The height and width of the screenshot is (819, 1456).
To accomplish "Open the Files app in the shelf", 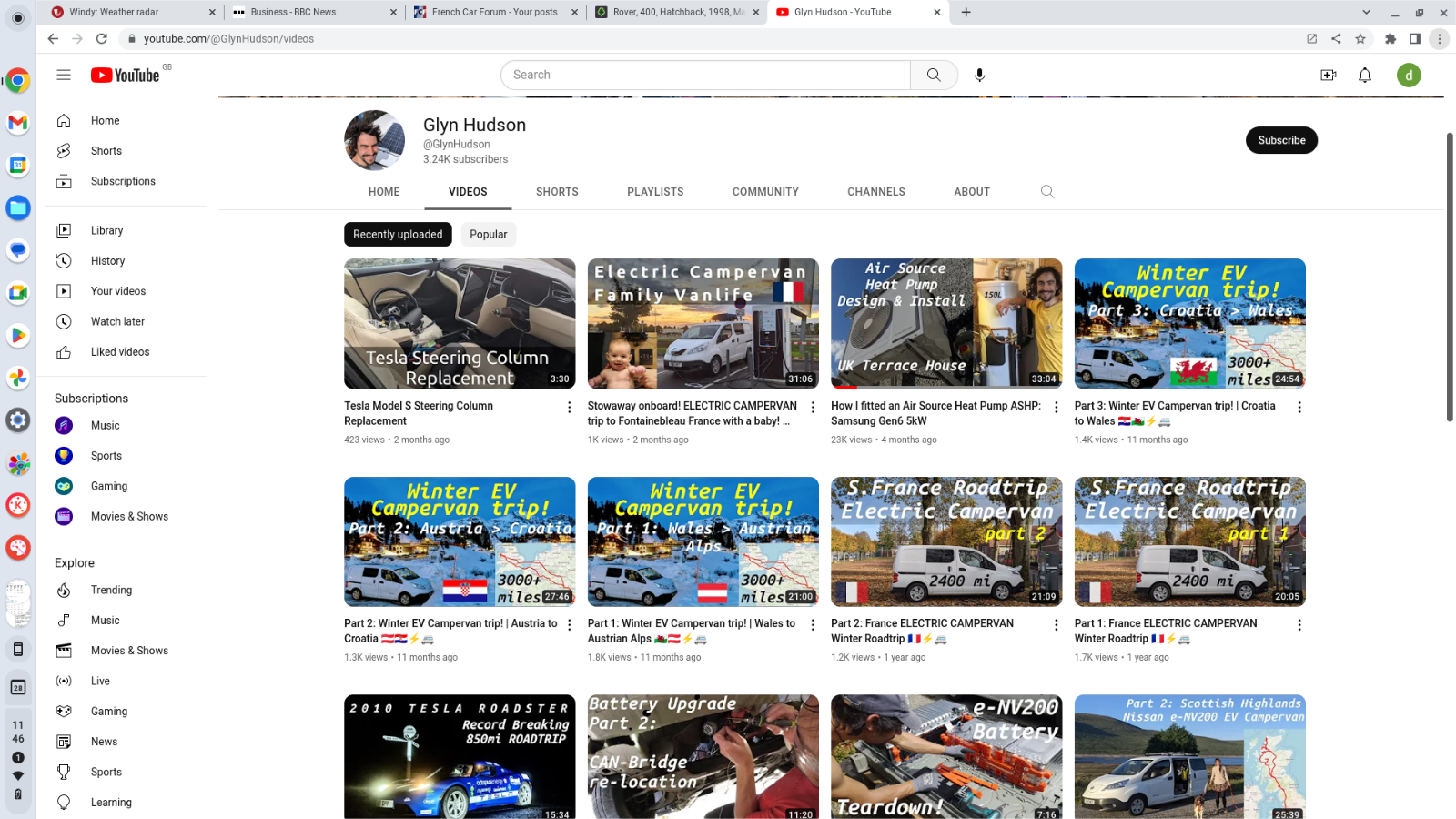I will (x=18, y=207).
